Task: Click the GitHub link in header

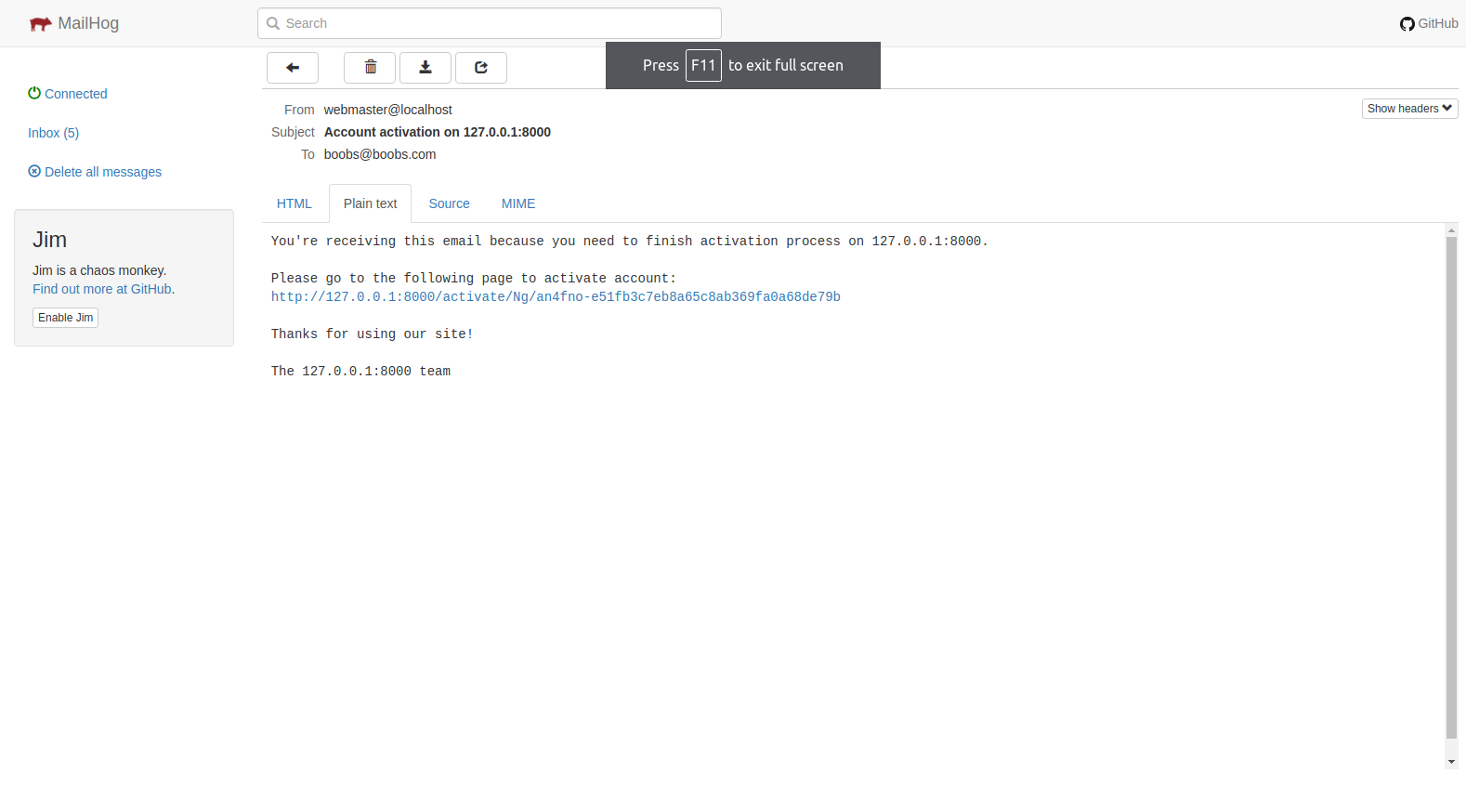Action: click(1438, 23)
